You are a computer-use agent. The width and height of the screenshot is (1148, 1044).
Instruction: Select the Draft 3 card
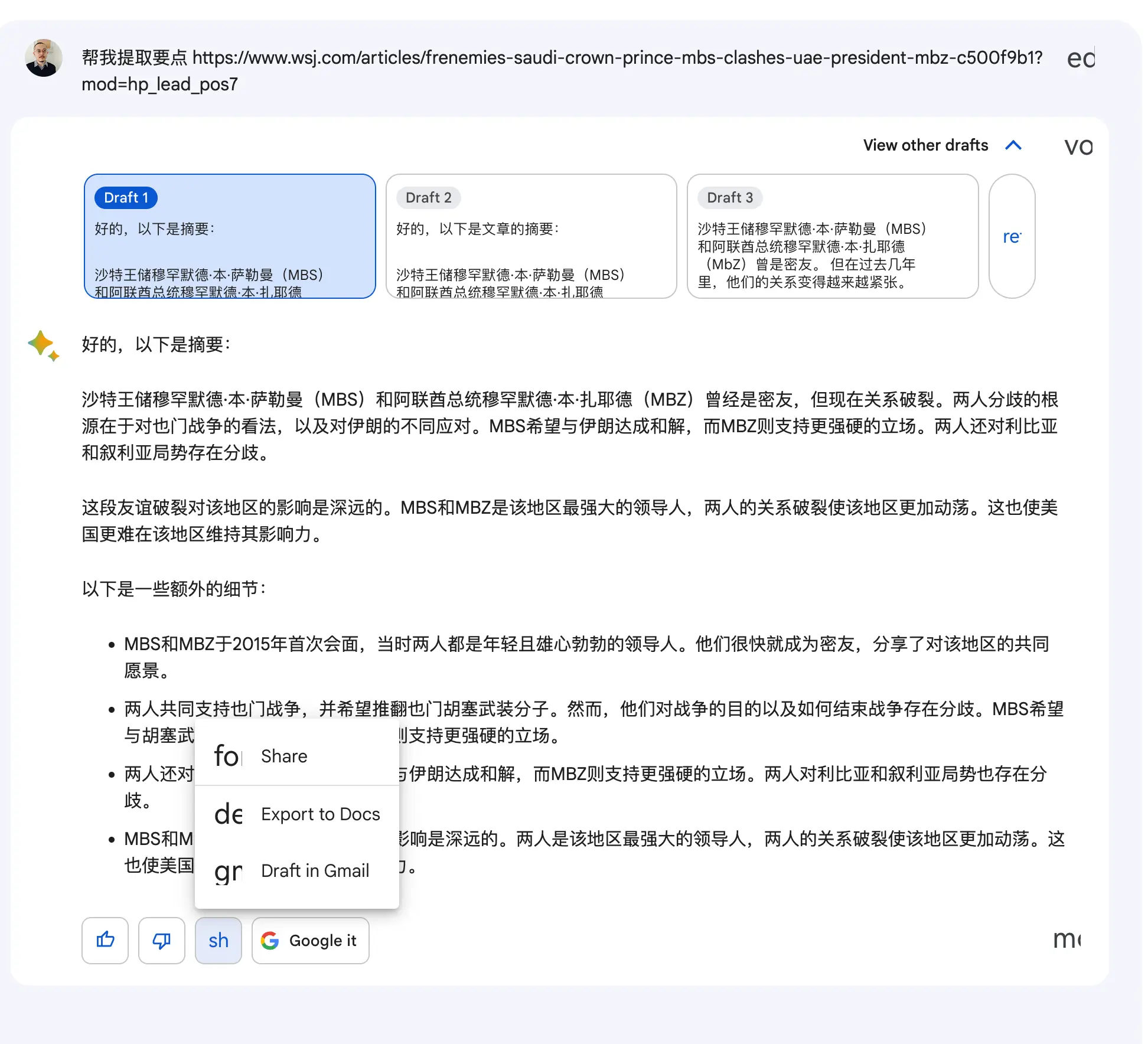pyautogui.click(x=833, y=236)
